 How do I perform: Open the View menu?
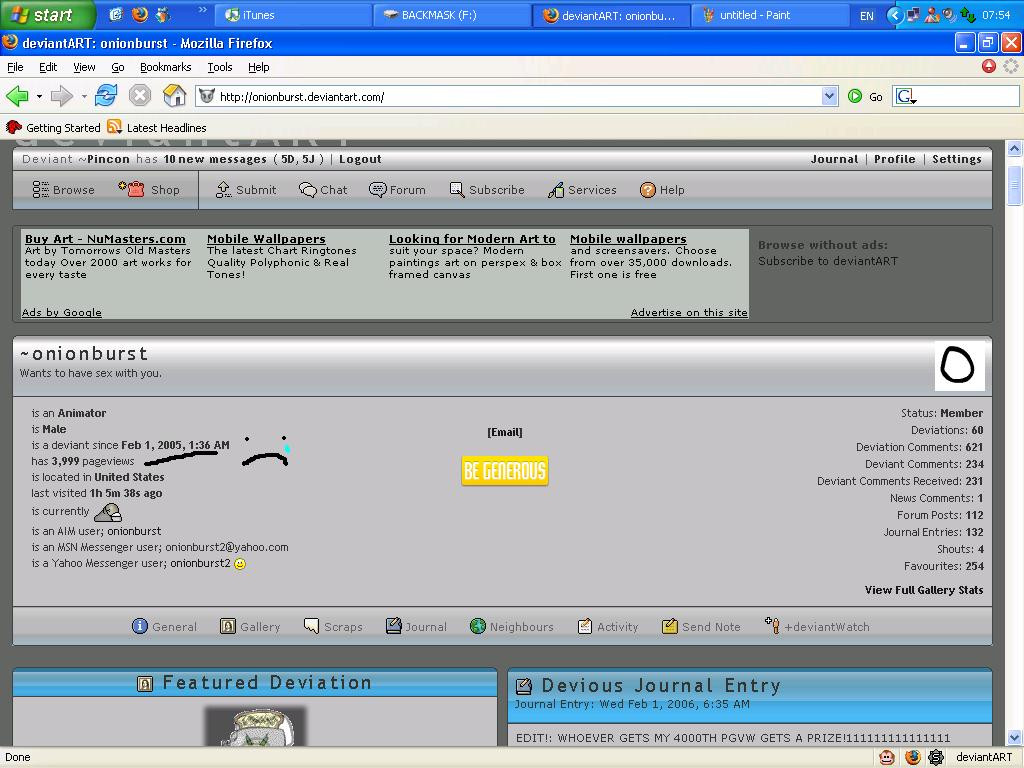tap(84, 67)
